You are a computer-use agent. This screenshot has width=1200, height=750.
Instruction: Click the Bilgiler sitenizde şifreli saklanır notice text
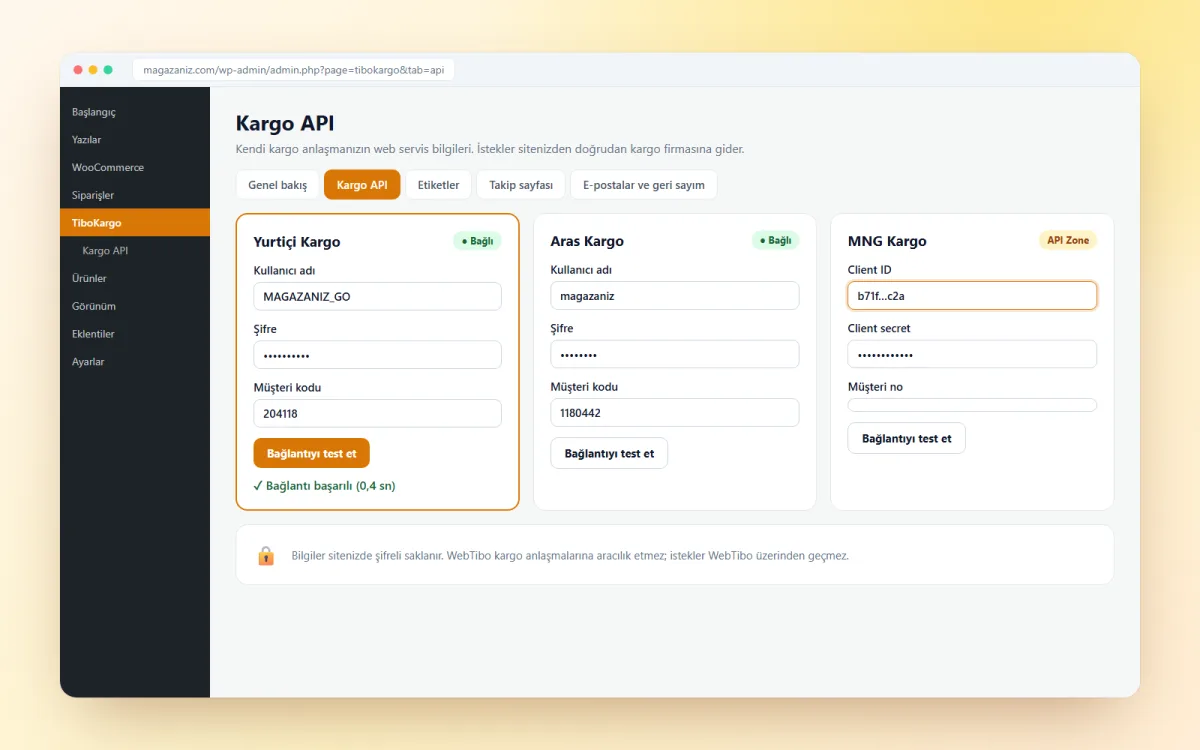[570, 555]
